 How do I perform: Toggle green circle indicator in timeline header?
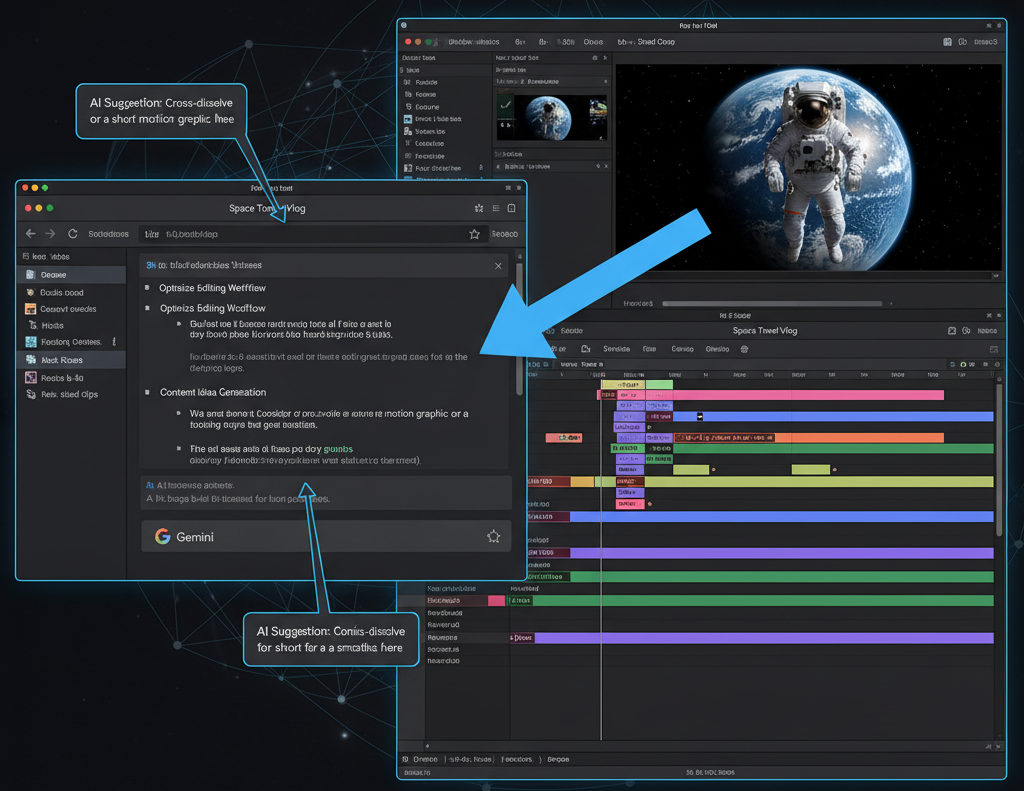point(963,364)
